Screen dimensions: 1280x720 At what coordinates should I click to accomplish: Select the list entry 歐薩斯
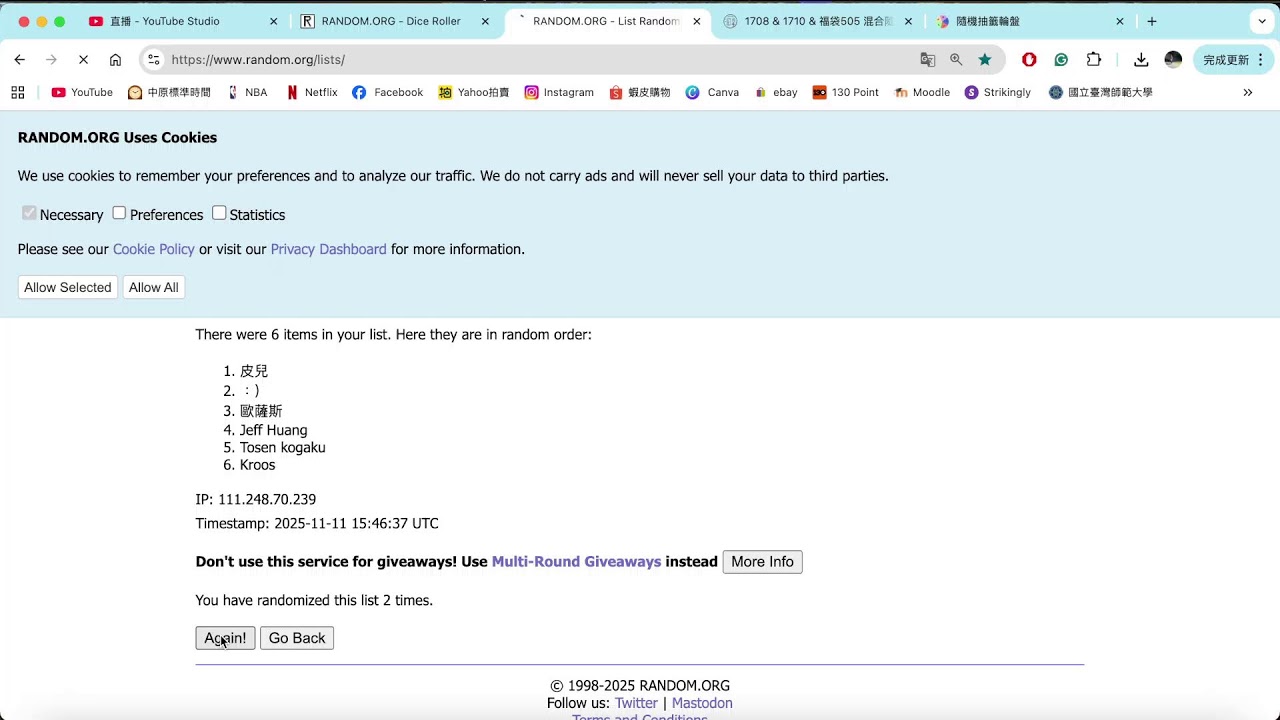click(x=261, y=411)
